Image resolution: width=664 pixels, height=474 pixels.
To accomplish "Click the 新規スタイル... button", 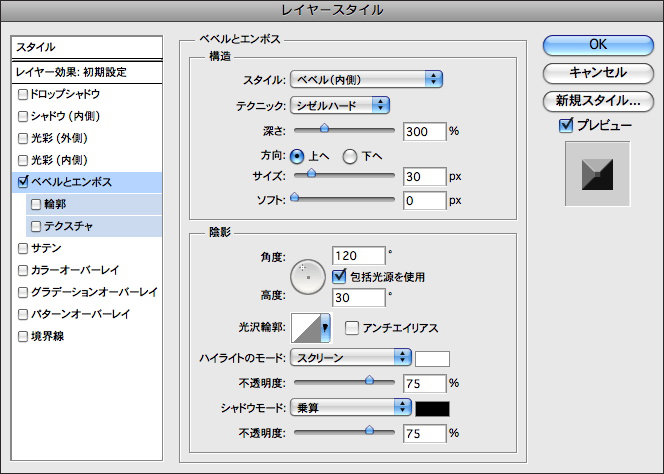I will click(597, 100).
